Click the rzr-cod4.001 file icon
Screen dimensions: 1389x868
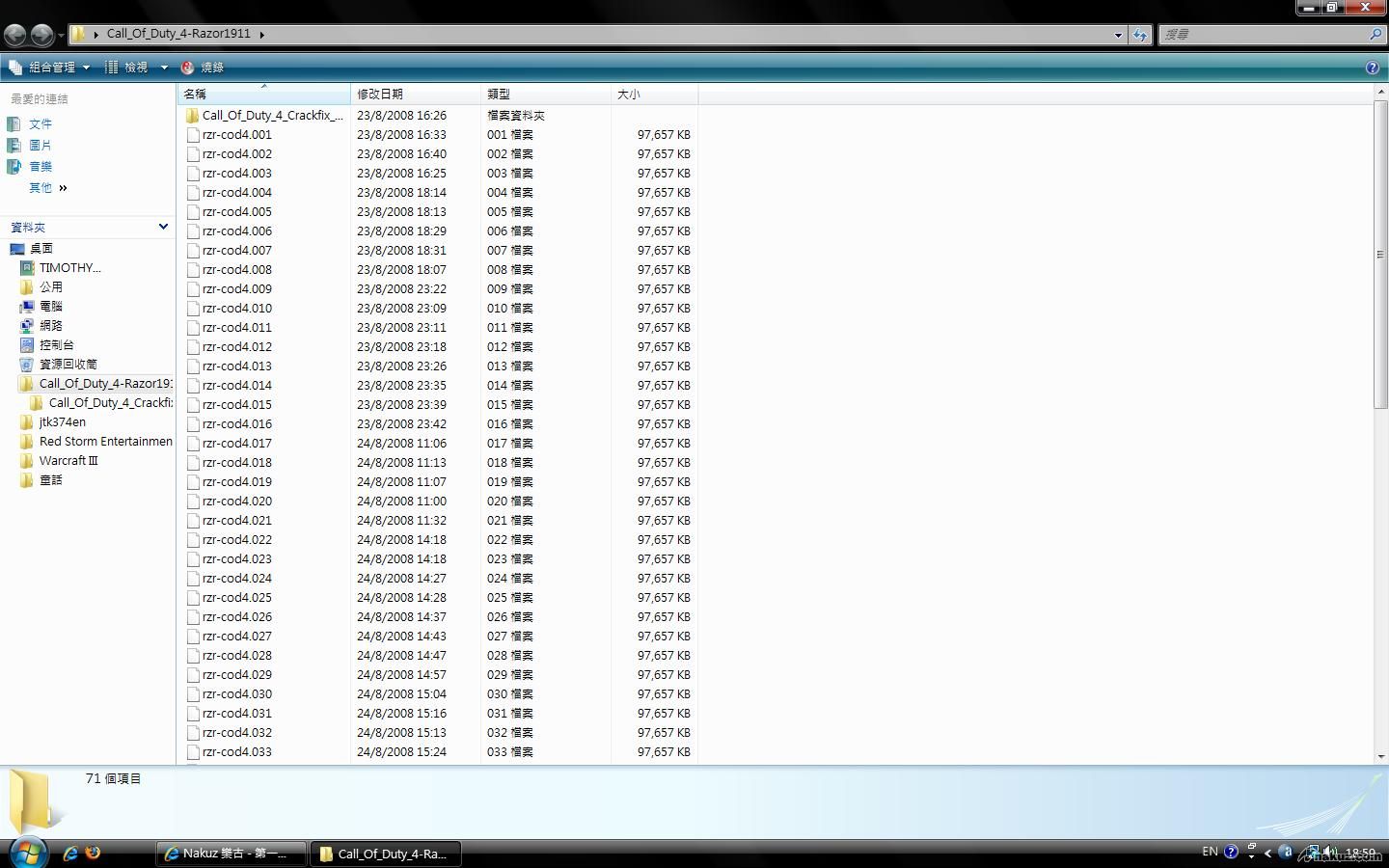pos(193,135)
